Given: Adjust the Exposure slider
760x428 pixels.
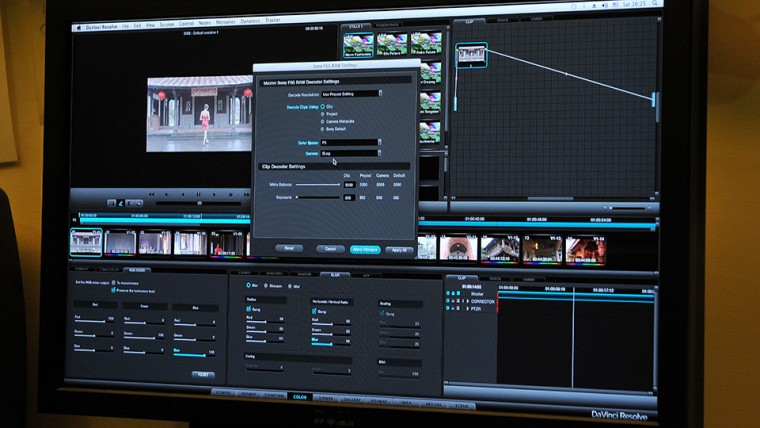Looking at the screenshot, I should (318, 197).
